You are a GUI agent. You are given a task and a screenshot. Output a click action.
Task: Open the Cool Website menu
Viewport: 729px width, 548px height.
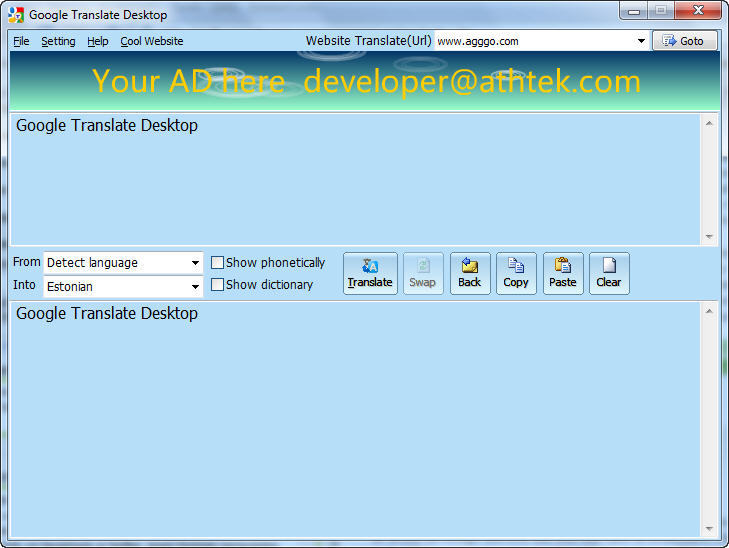coord(152,41)
